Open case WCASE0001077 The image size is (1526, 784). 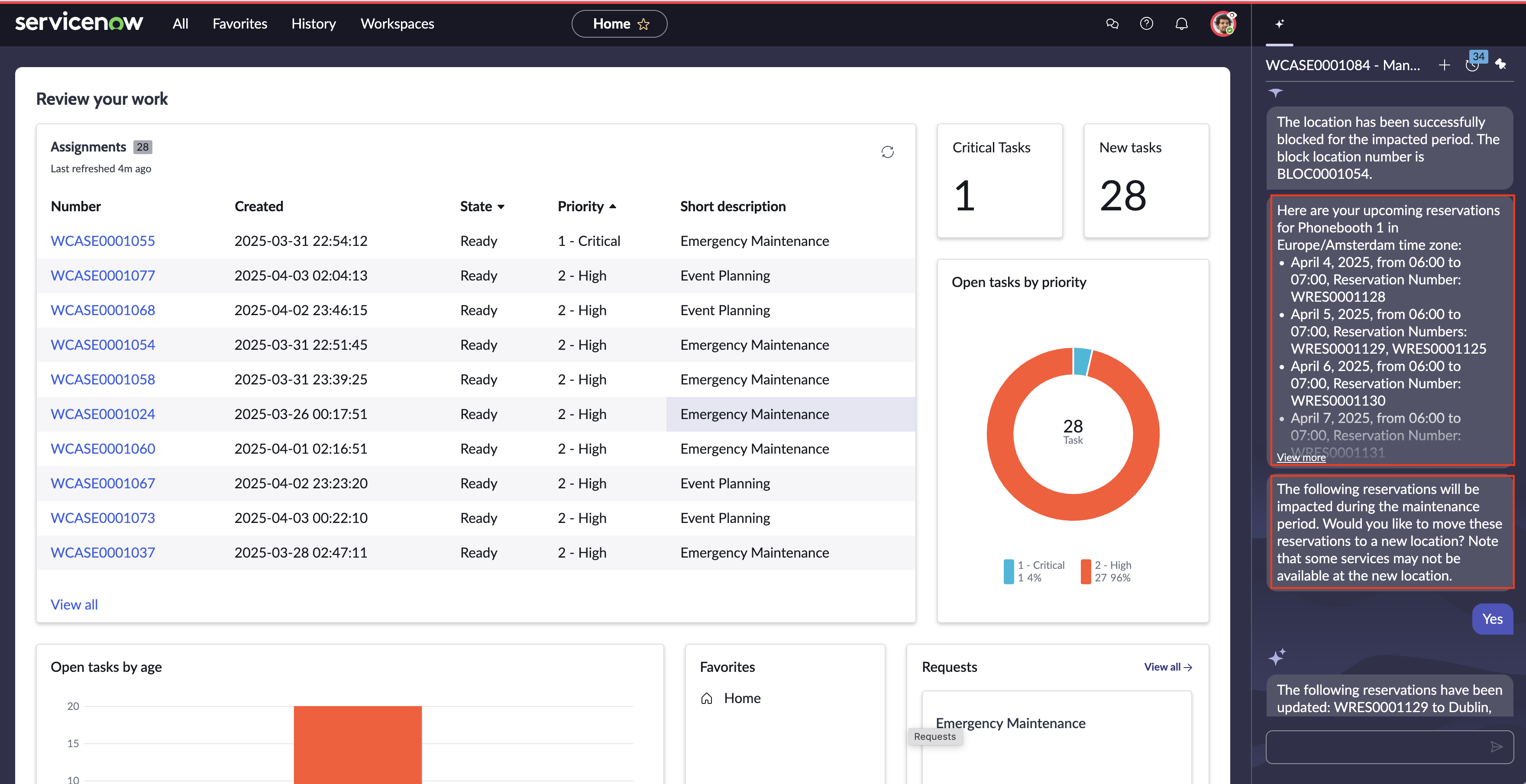click(x=103, y=275)
